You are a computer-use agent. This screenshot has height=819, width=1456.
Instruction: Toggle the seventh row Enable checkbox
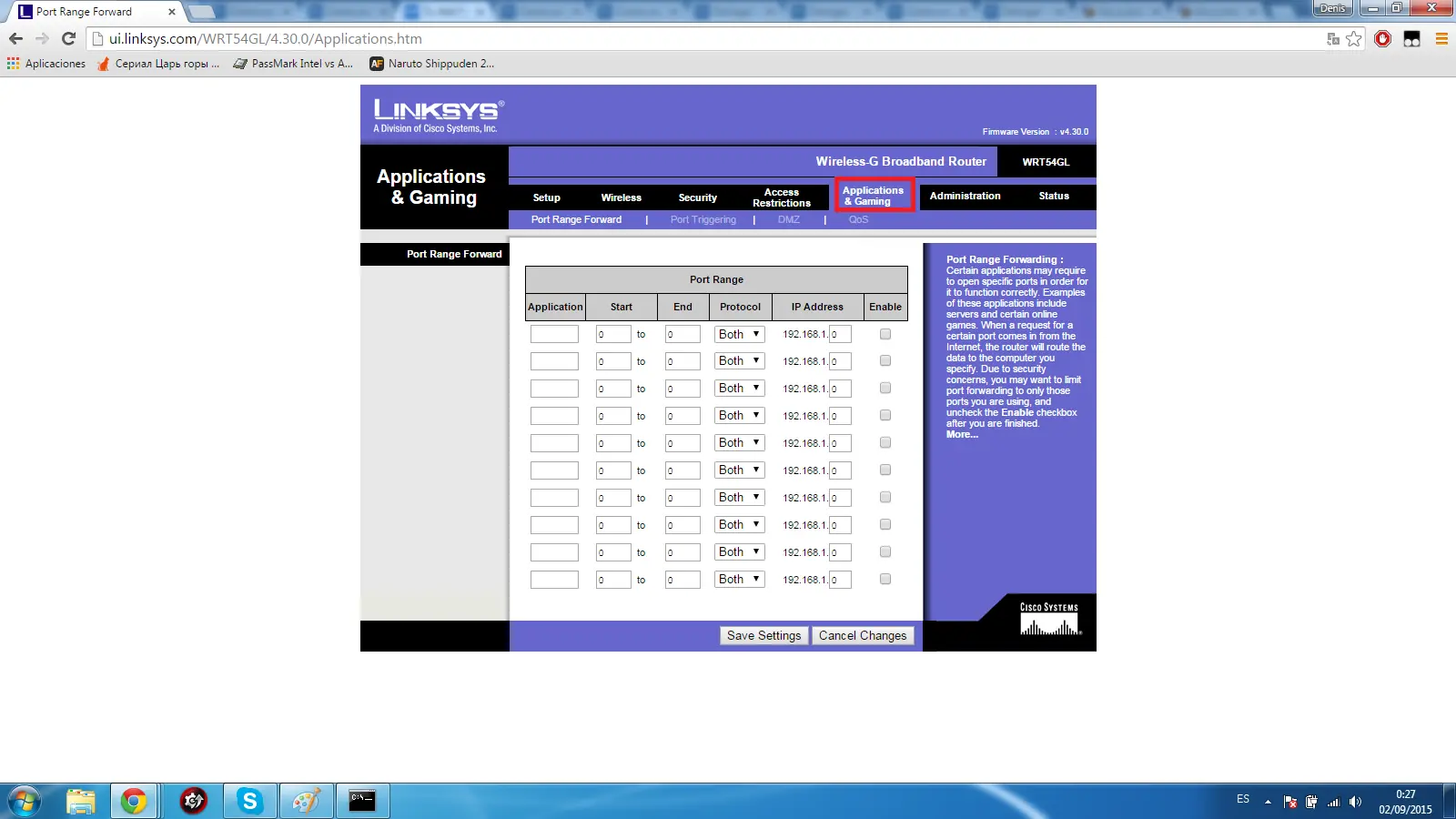(x=885, y=498)
